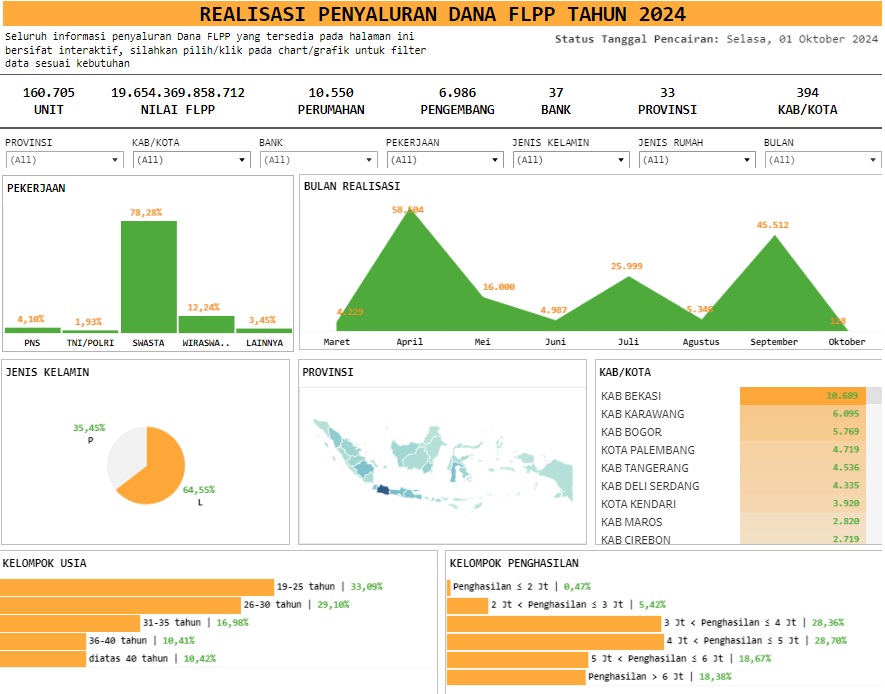Click the LAINNYA axis label
885x694 pixels.
click(x=264, y=342)
